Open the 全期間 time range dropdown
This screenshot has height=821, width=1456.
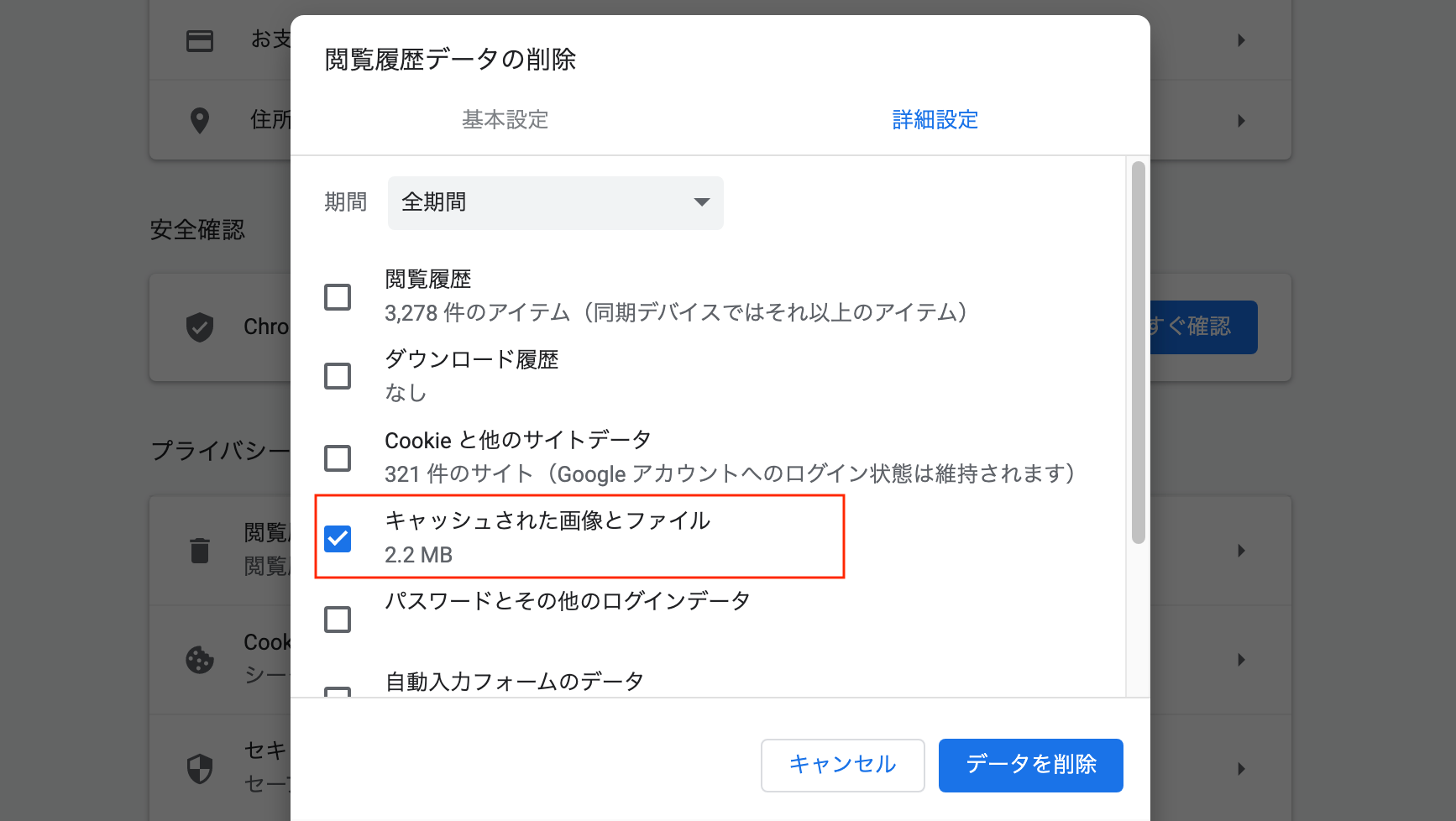click(x=555, y=202)
